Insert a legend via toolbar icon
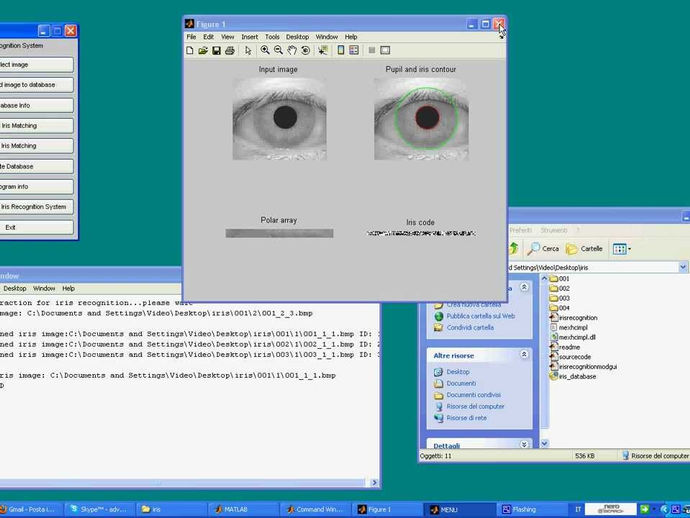Image resolution: width=690 pixels, height=518 pixels. (x=354, y=50)
